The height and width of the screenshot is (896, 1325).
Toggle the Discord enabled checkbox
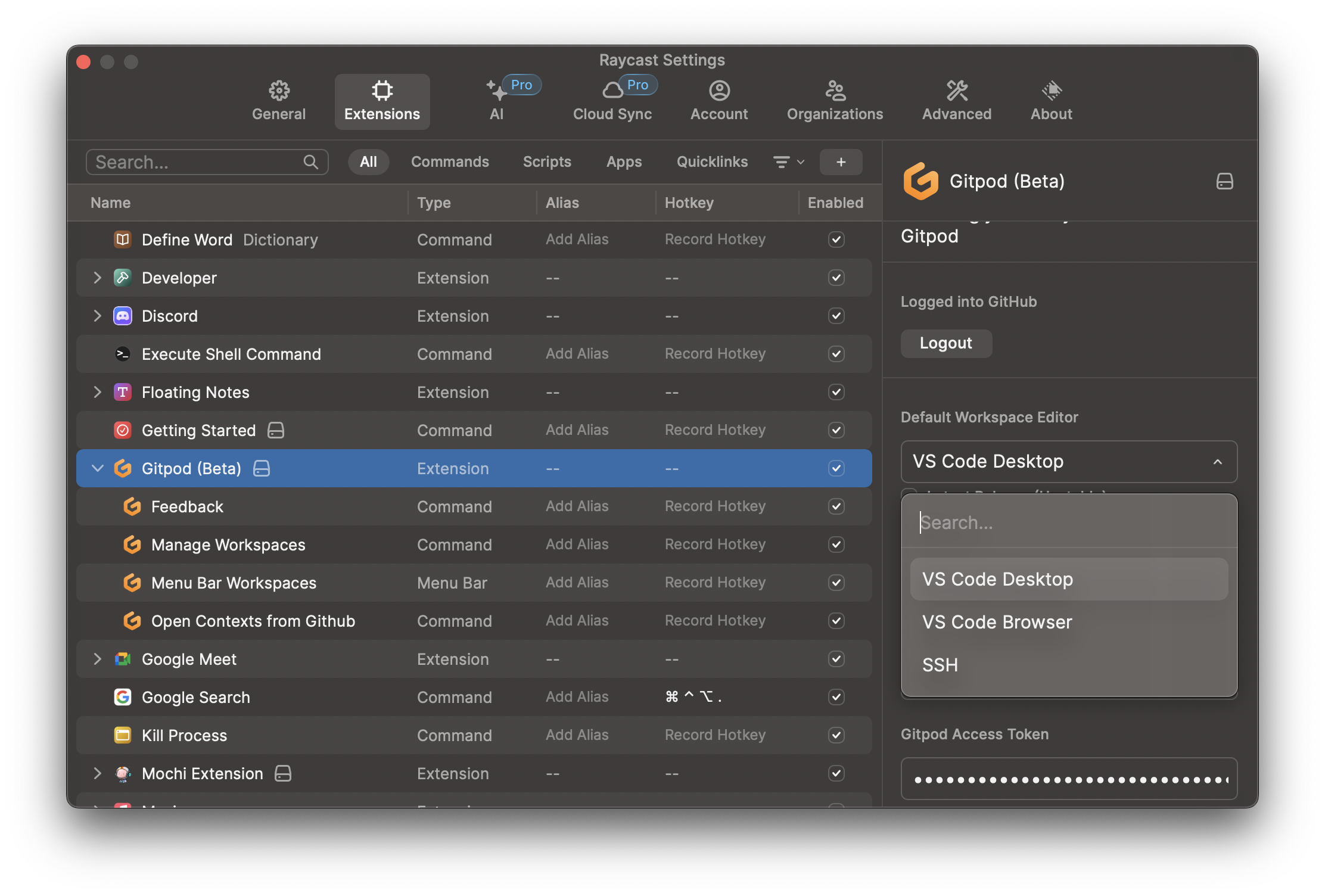(x=836, y=316)
